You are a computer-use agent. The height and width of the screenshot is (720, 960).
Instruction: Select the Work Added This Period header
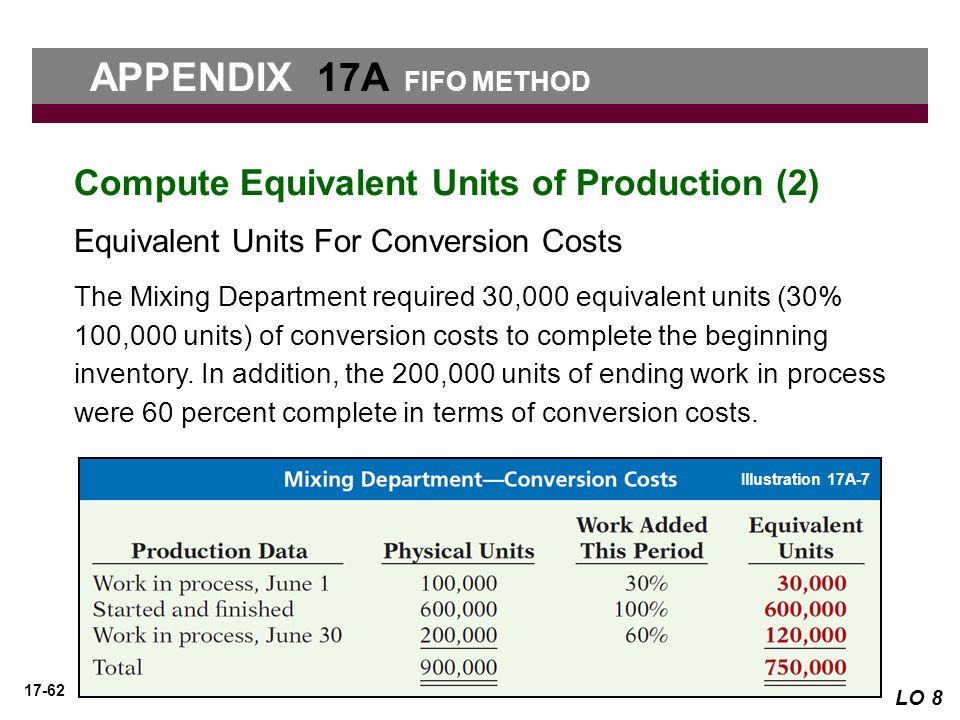click(x=642, y=538)
